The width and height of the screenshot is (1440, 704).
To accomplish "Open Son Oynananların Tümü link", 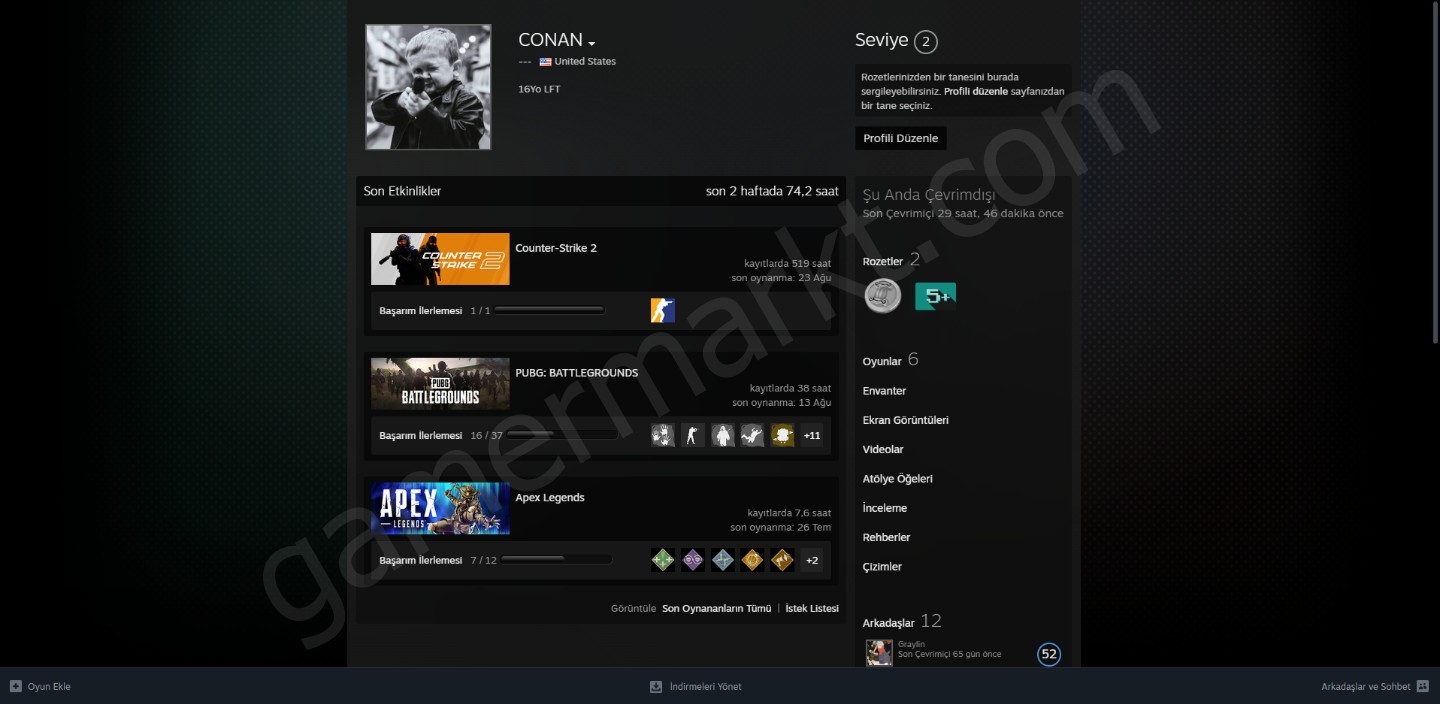I will click(x=716, y=608).
